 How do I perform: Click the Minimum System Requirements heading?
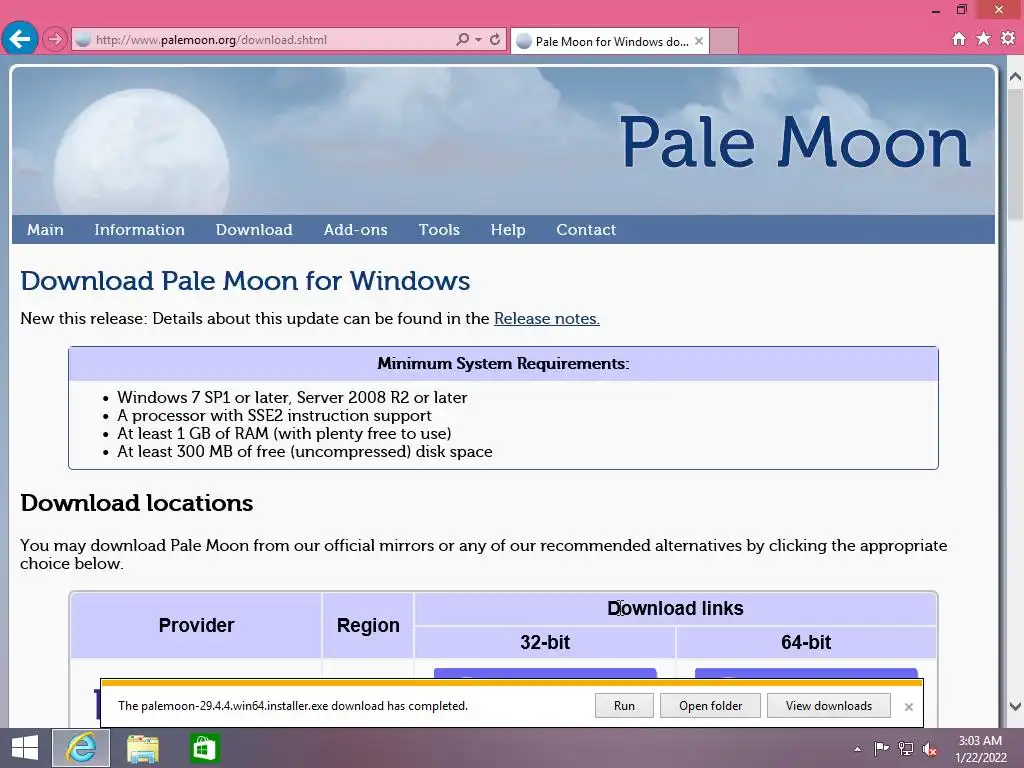click(503, 364)
